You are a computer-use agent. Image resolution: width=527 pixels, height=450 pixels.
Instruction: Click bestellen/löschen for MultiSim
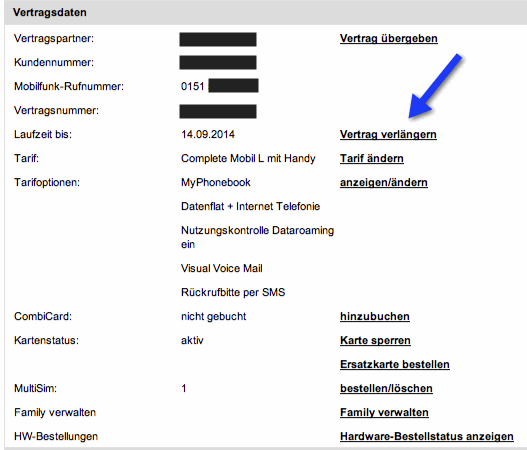pos(386,388)
